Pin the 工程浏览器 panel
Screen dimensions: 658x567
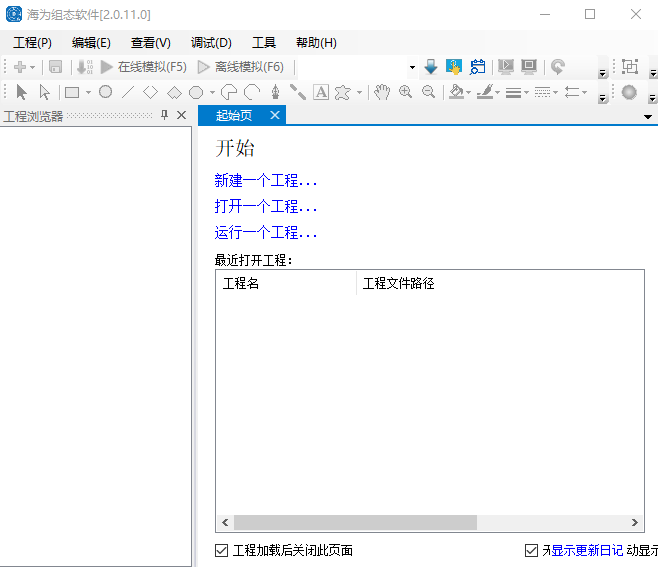(x=164, y=115)
